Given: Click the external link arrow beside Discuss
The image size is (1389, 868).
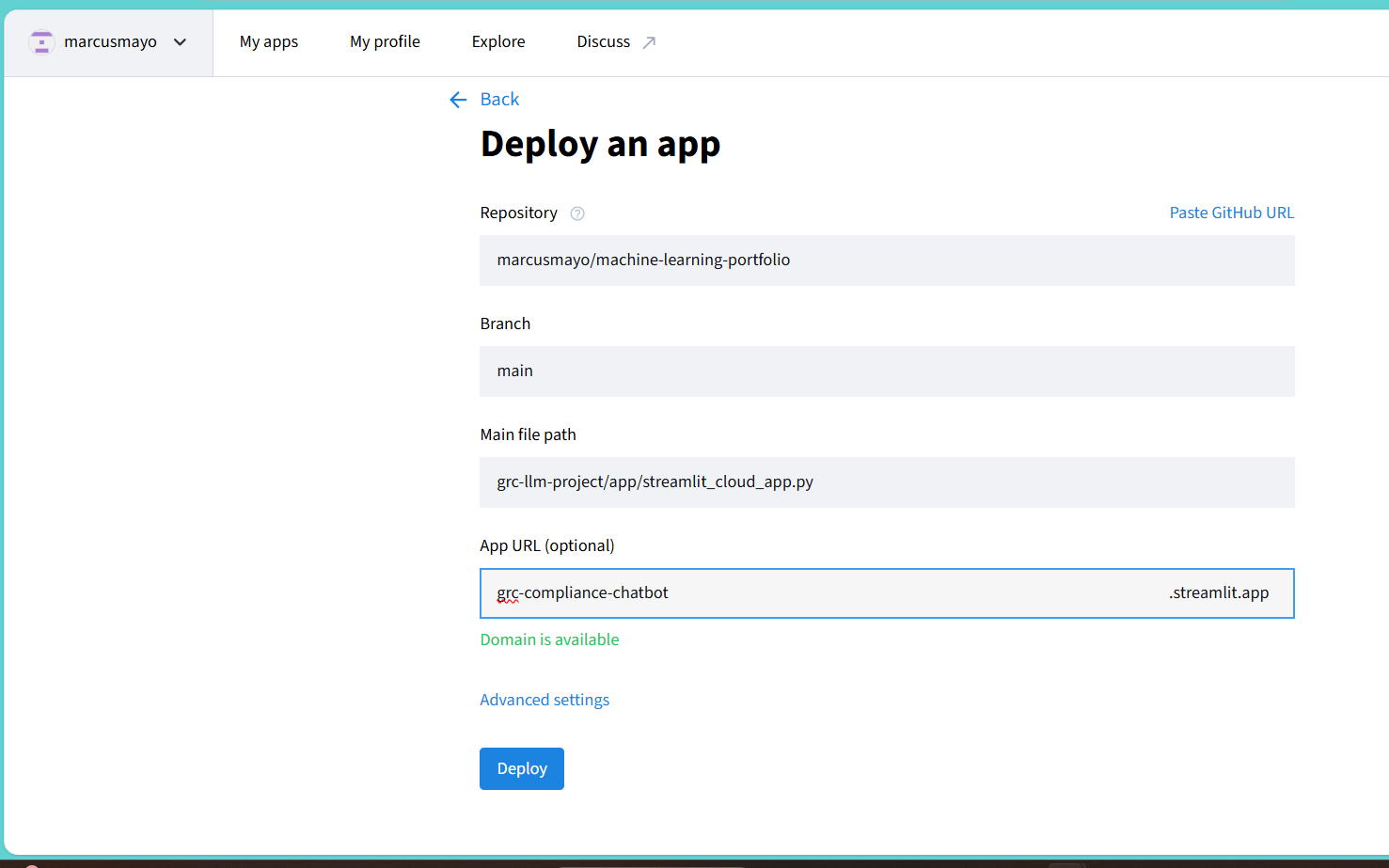Looking at the screenshot, I should click(649, 40).
